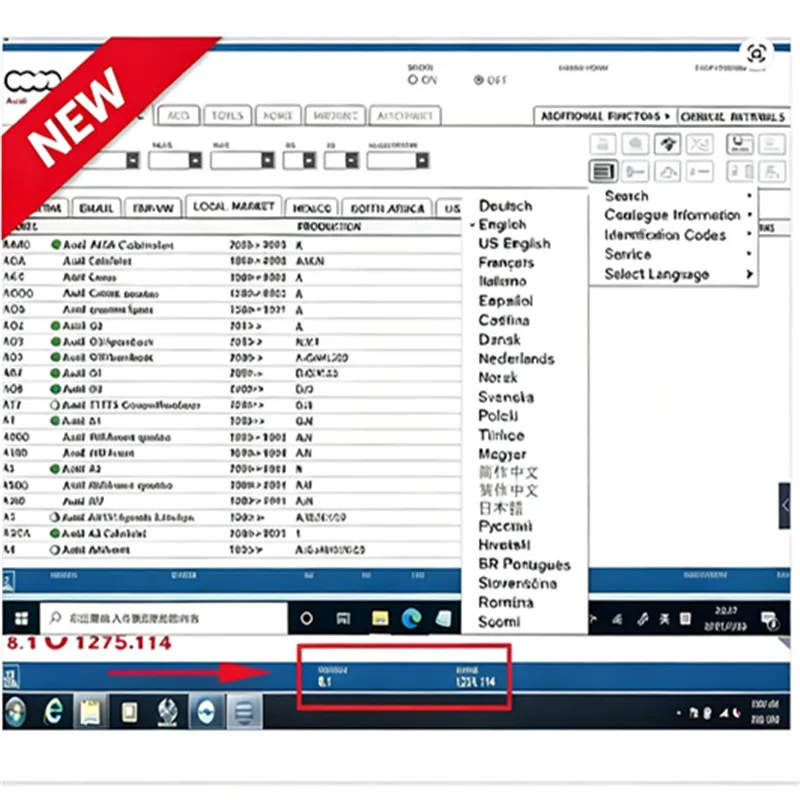
Task: Open the yellow File Explorer taskbar icon
Action: (380, 619)
